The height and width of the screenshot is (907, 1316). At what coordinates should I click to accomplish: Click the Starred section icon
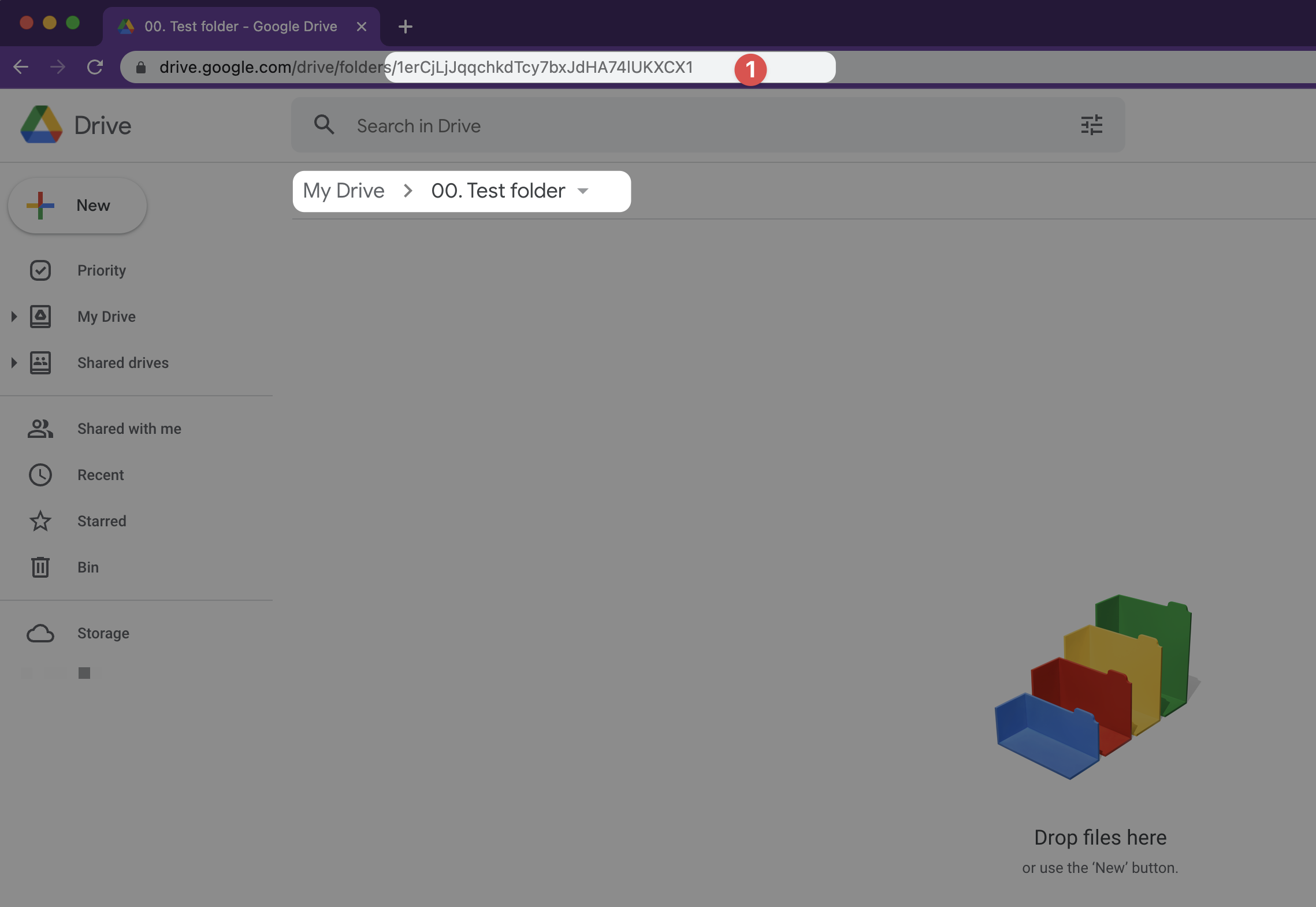(x=40, y=521)
